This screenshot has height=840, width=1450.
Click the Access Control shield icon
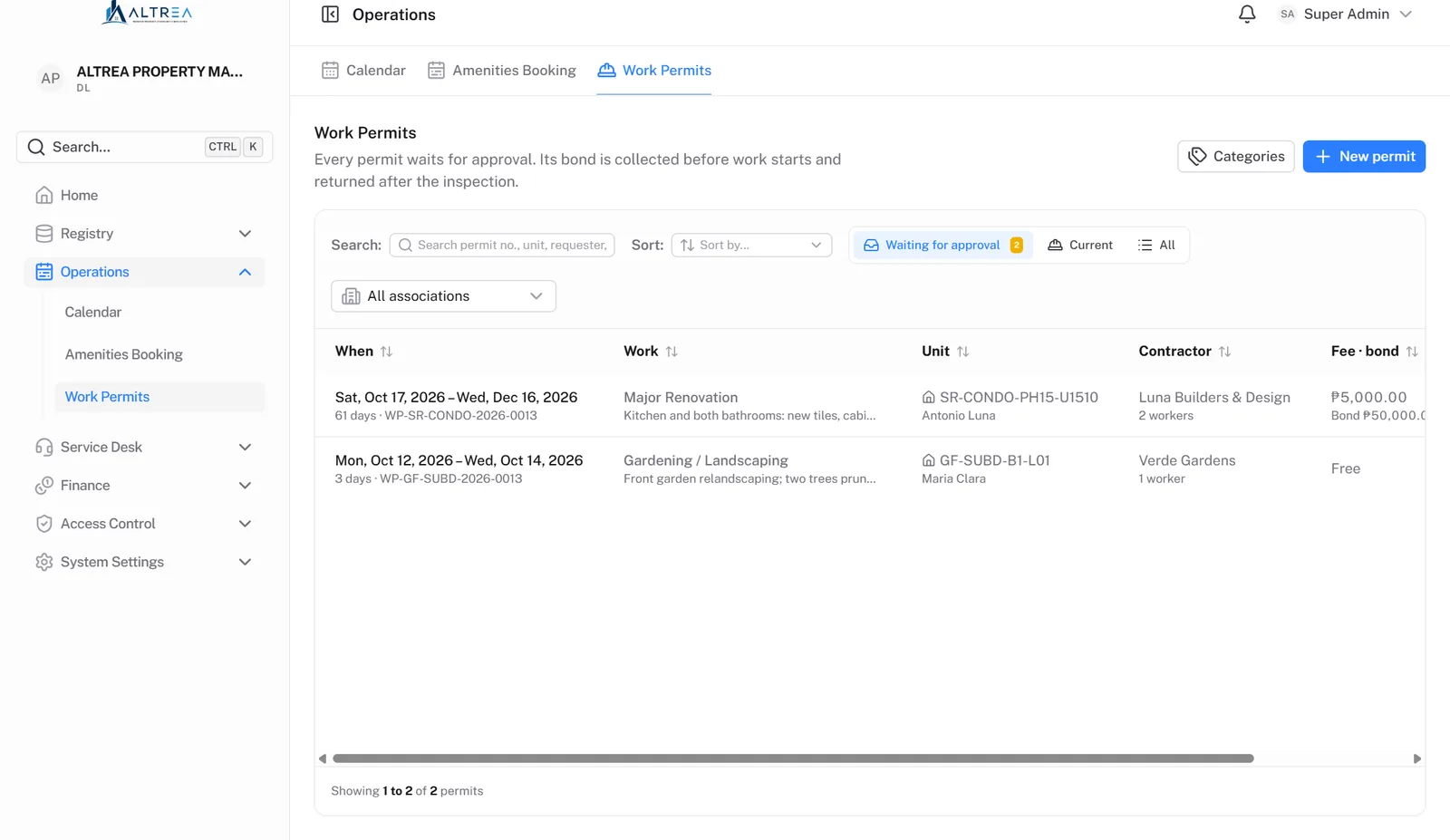43,524
